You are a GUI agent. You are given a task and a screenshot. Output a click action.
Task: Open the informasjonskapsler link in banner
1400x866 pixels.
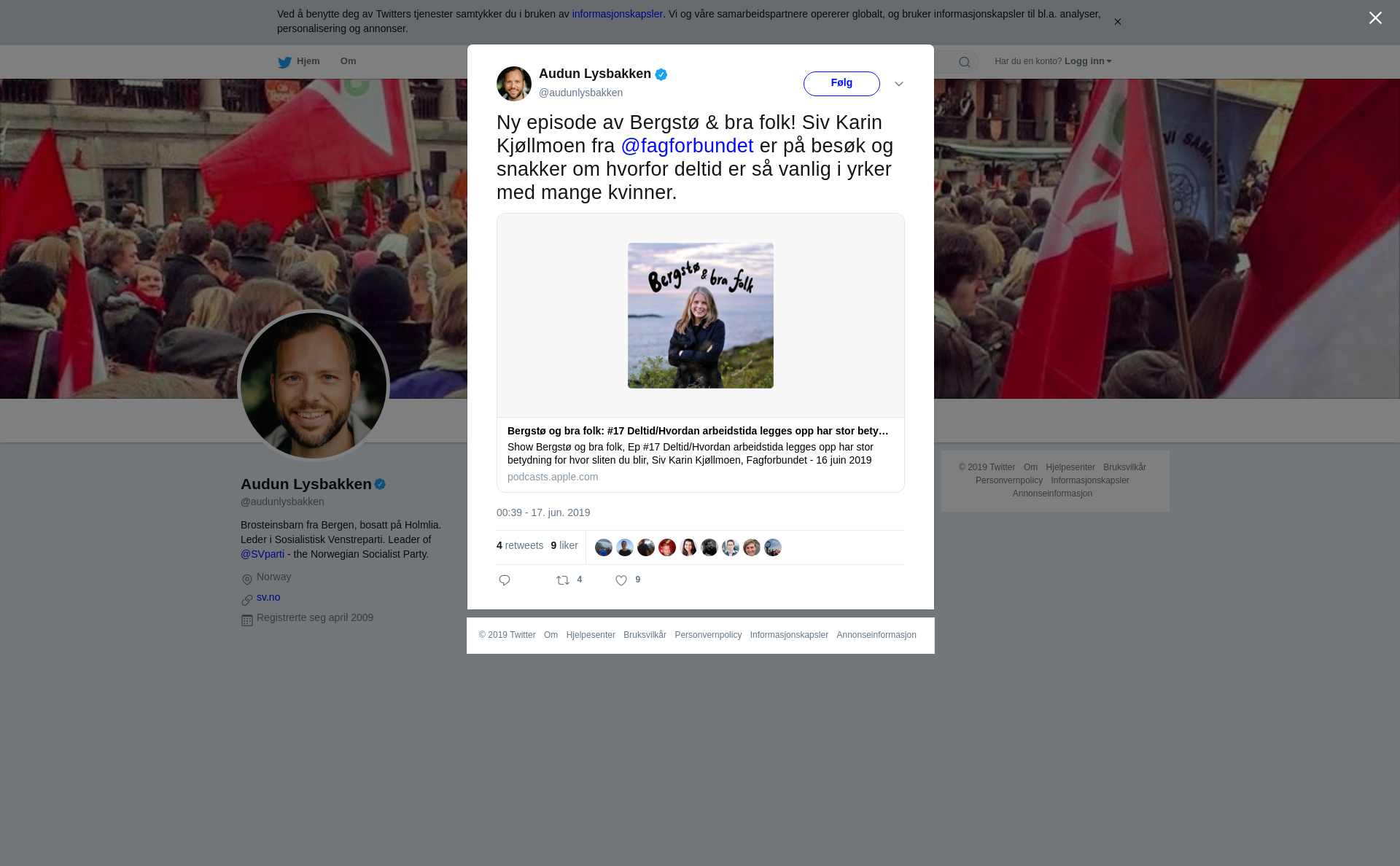point(617,14)
